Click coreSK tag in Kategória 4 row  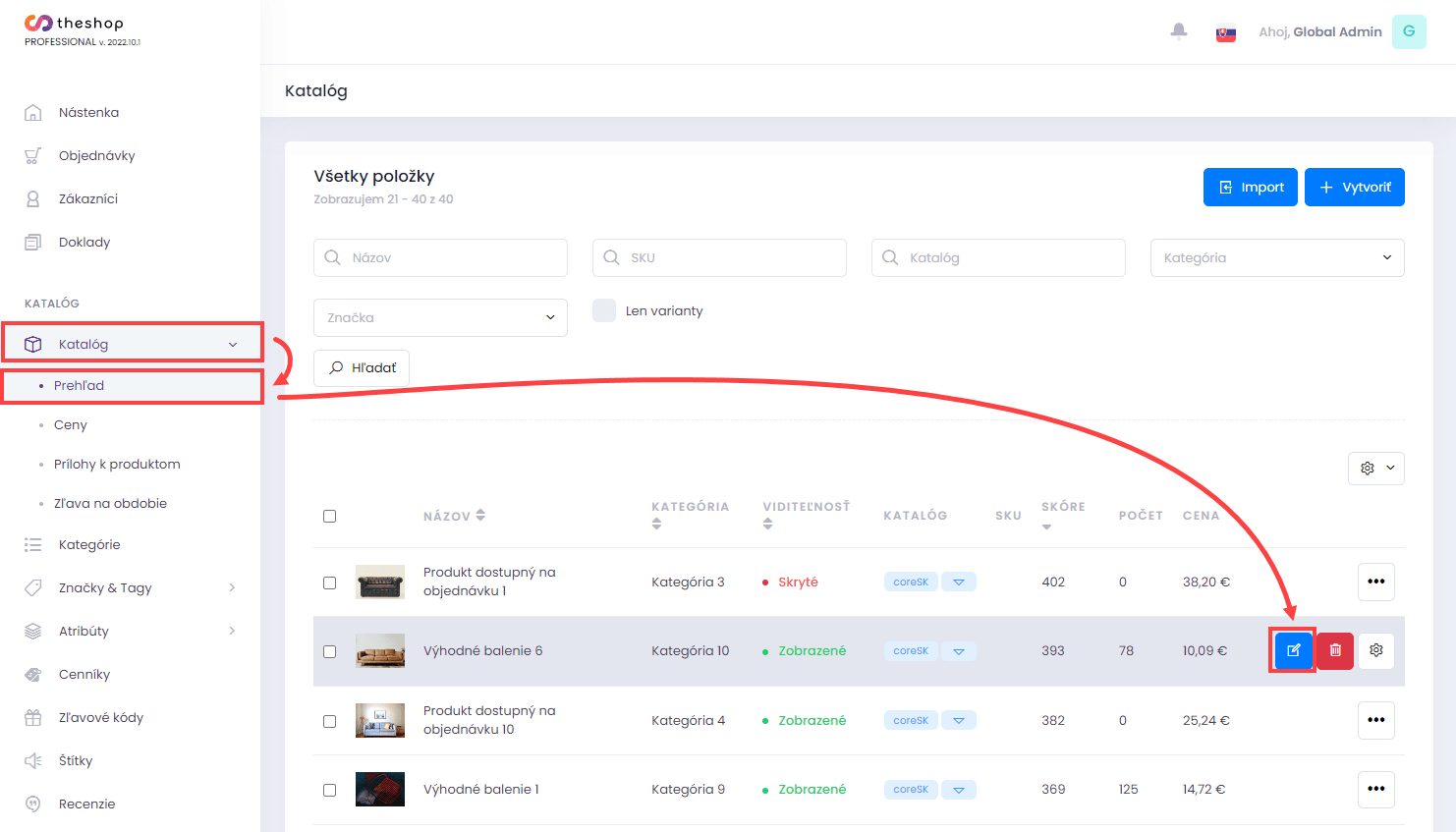pyautogui.click(x=911, y=720)
